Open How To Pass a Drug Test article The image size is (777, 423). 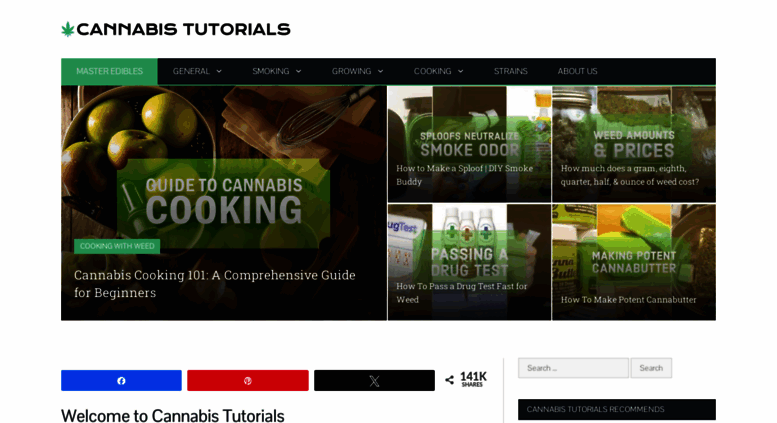(x=461, y=293)
